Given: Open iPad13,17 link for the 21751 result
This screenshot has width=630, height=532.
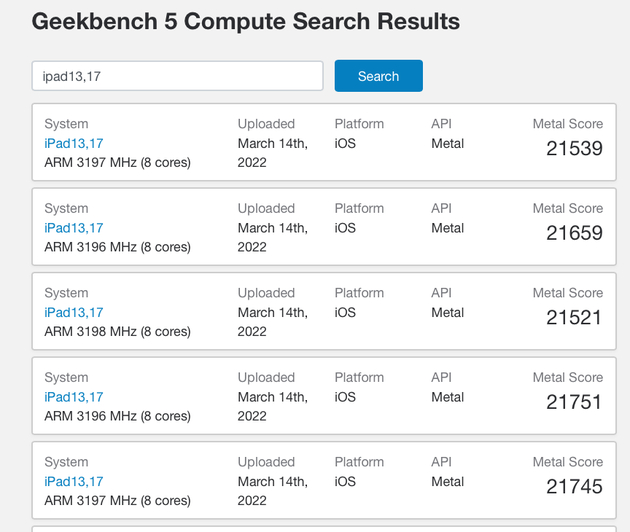Looking at the screenshot, I should pos(74,397).
